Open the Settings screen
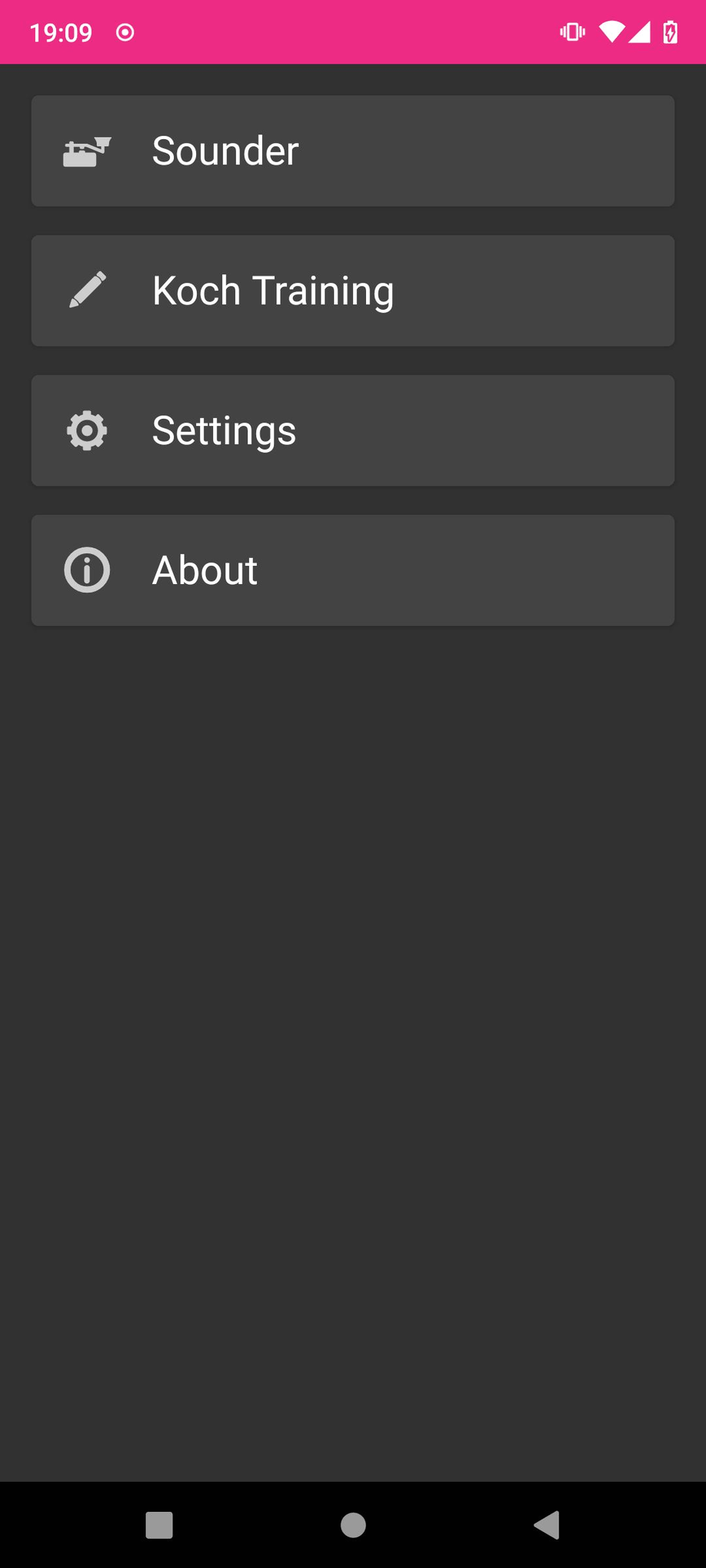This screenshot has width=706, height=1568. point(353,430)
